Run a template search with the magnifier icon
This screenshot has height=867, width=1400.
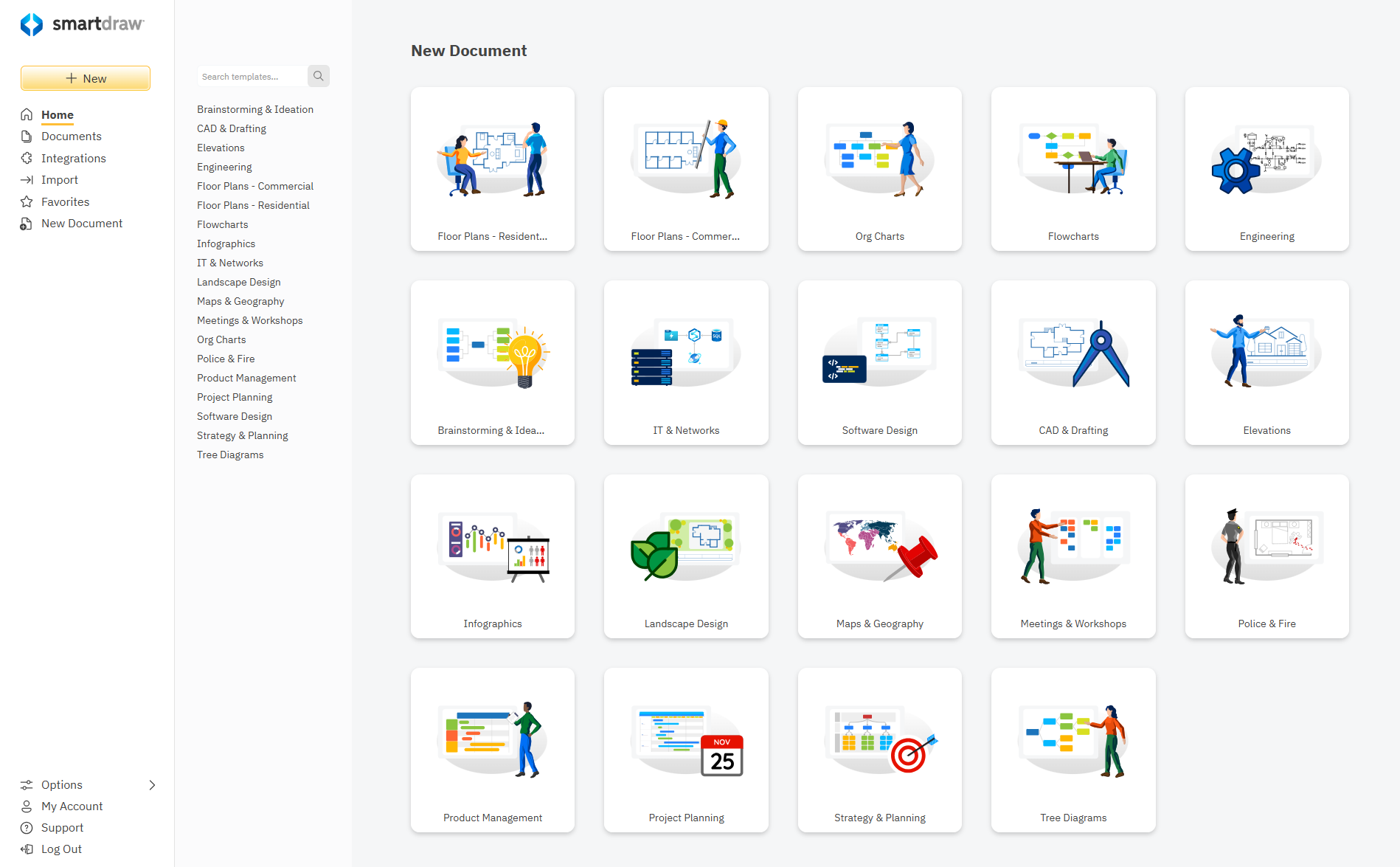coord(318,75)
